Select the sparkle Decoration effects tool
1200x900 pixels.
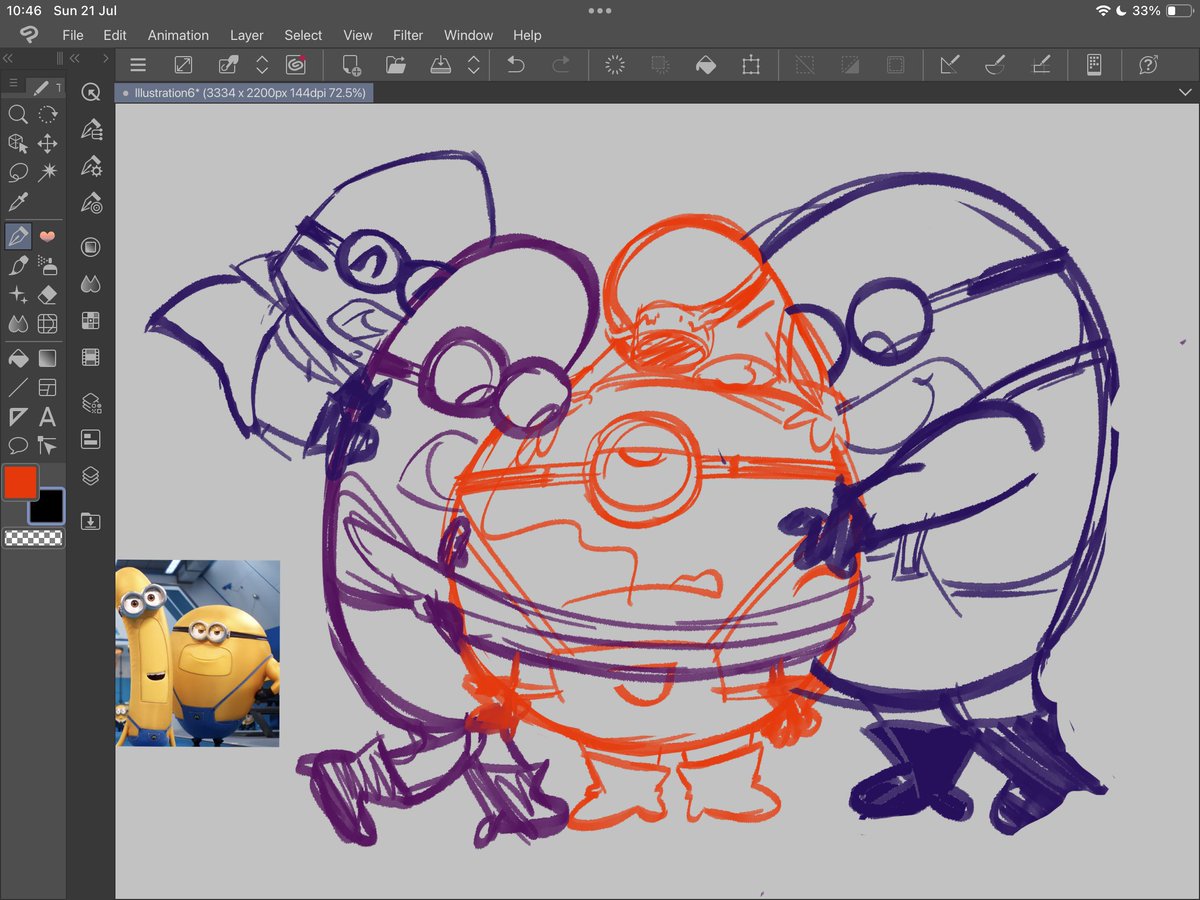(17, 295)
